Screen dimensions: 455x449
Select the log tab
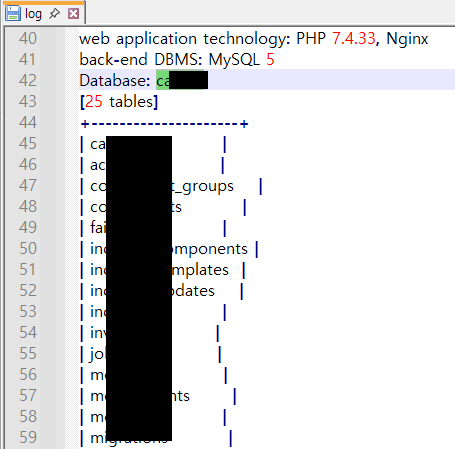coord(44,13)
